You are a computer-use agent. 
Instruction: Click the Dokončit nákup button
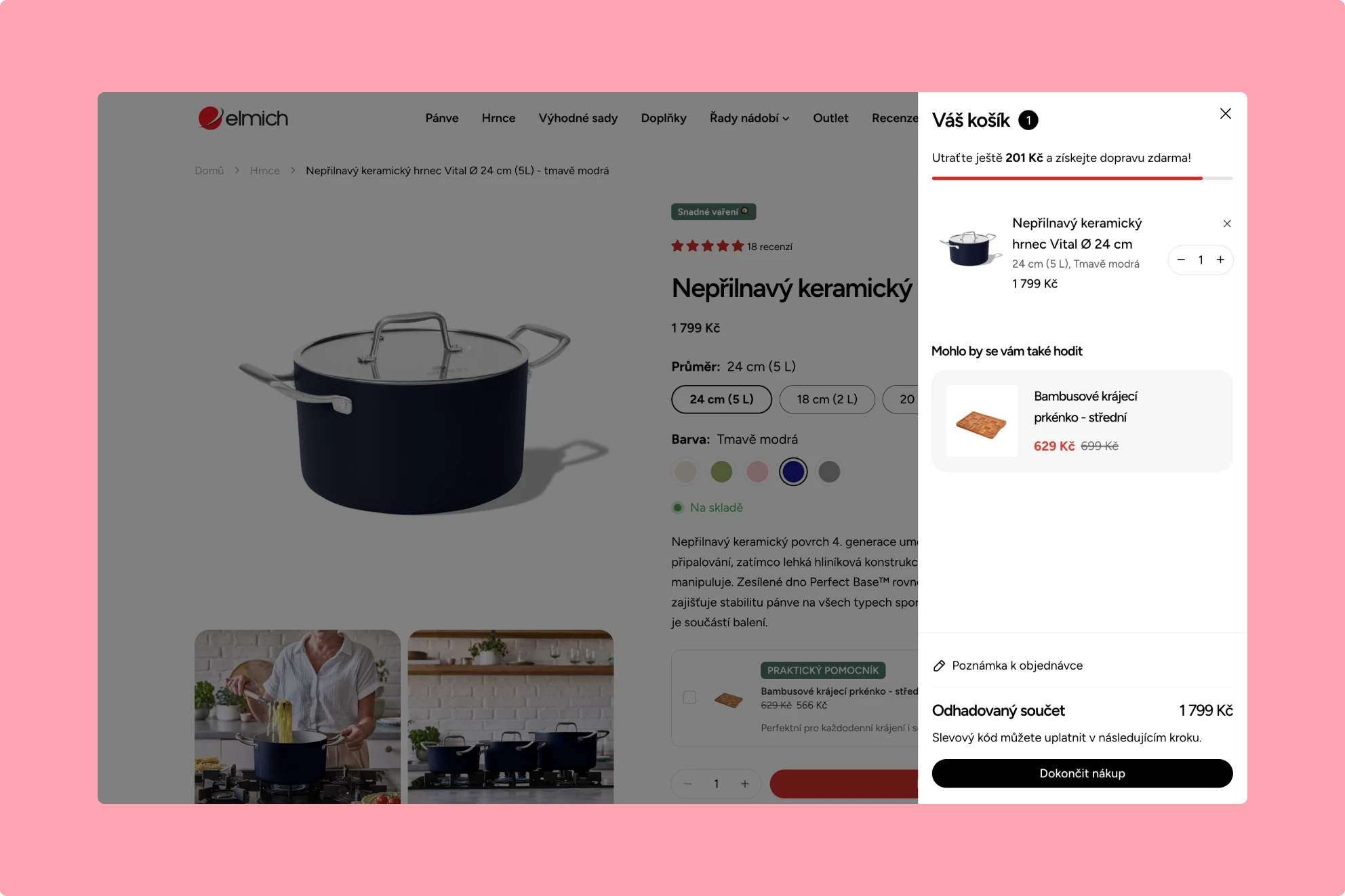[1082, 773]
